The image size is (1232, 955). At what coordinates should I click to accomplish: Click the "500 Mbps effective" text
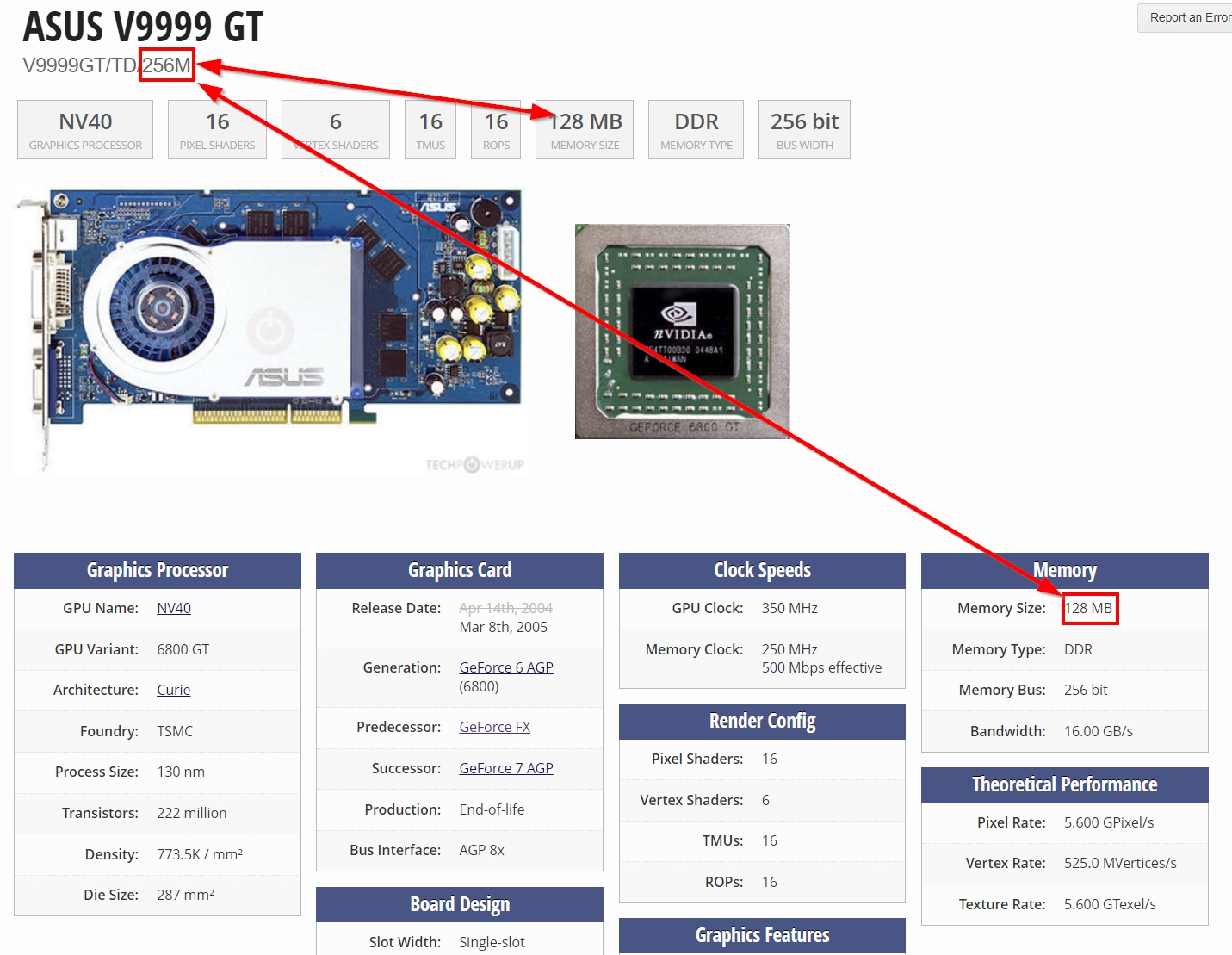pos(821,667)
